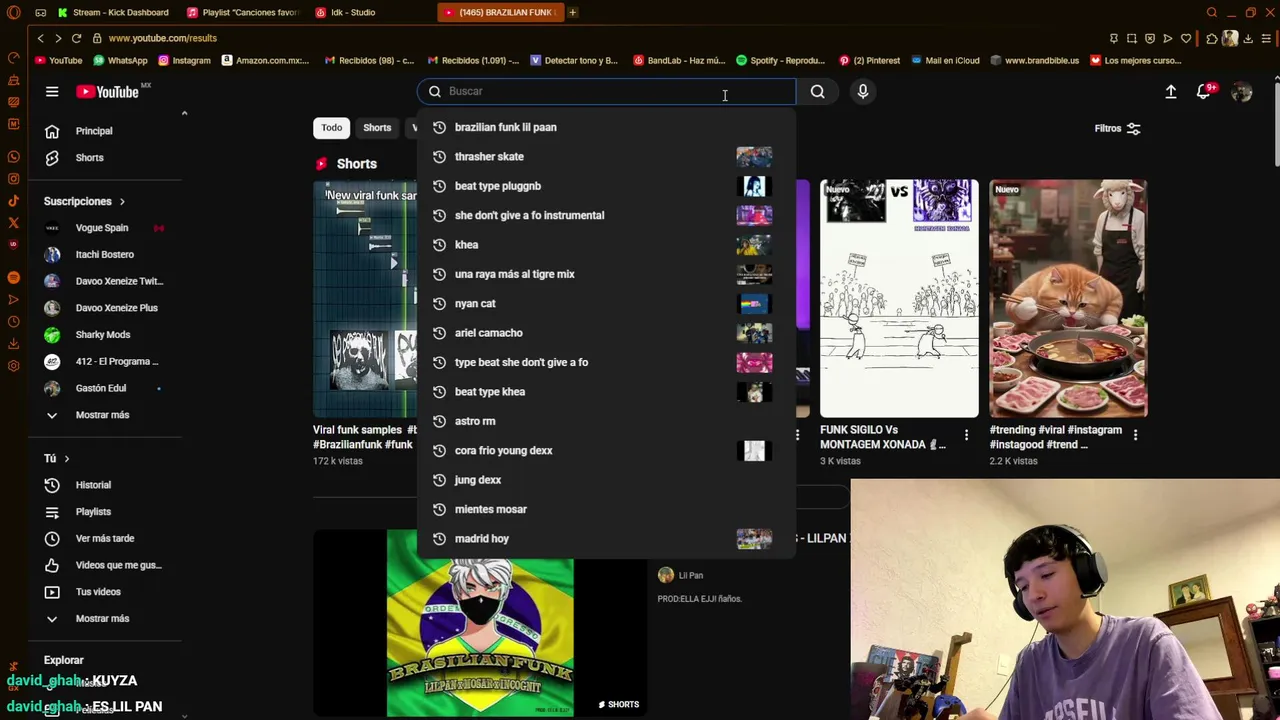Select the Todo filter chip

(332, 128)
